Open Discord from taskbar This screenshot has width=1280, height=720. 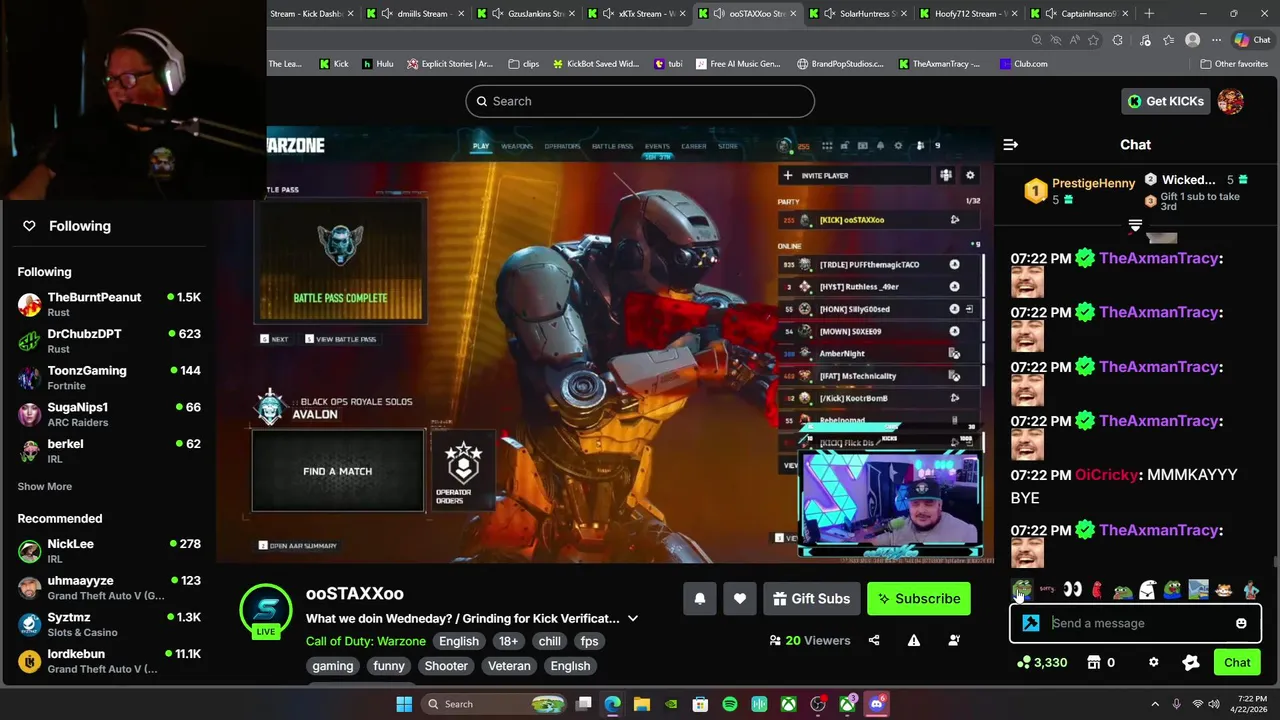[877, 704]
